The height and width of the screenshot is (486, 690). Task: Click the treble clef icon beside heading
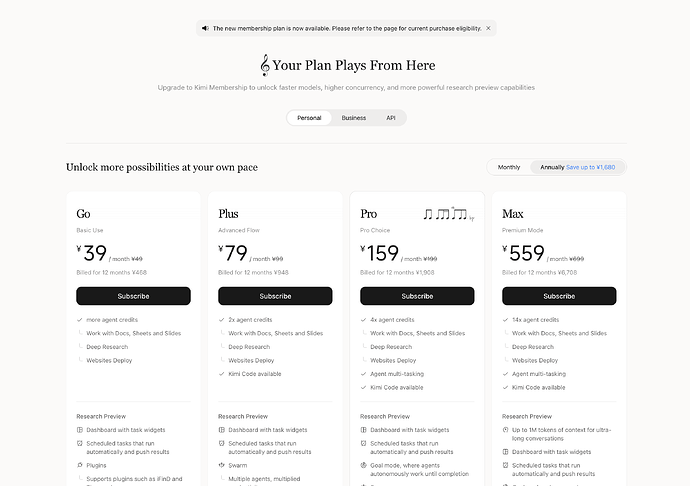(x=264, y=65)
